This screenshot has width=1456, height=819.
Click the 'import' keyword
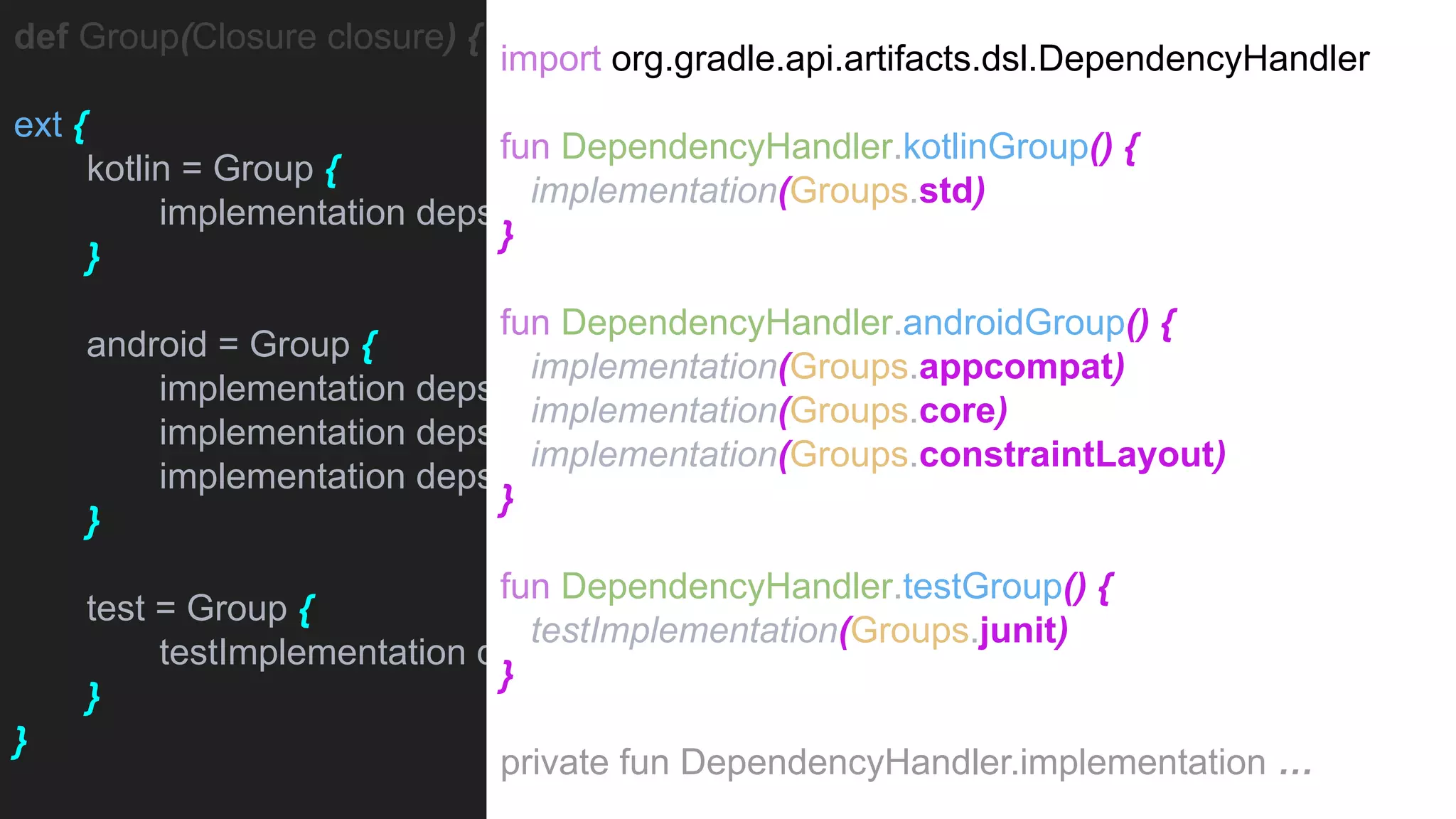click(x=550, y=59)
